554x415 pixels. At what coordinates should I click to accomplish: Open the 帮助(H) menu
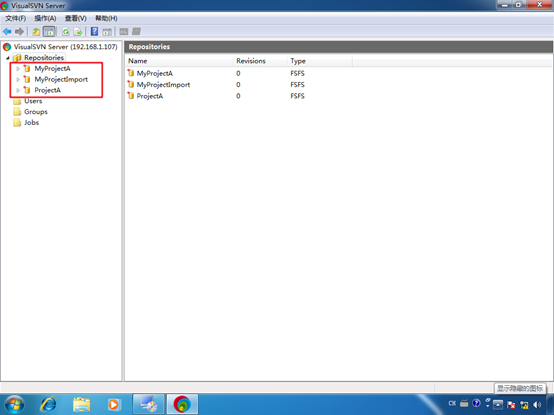(x=106, y=18)
